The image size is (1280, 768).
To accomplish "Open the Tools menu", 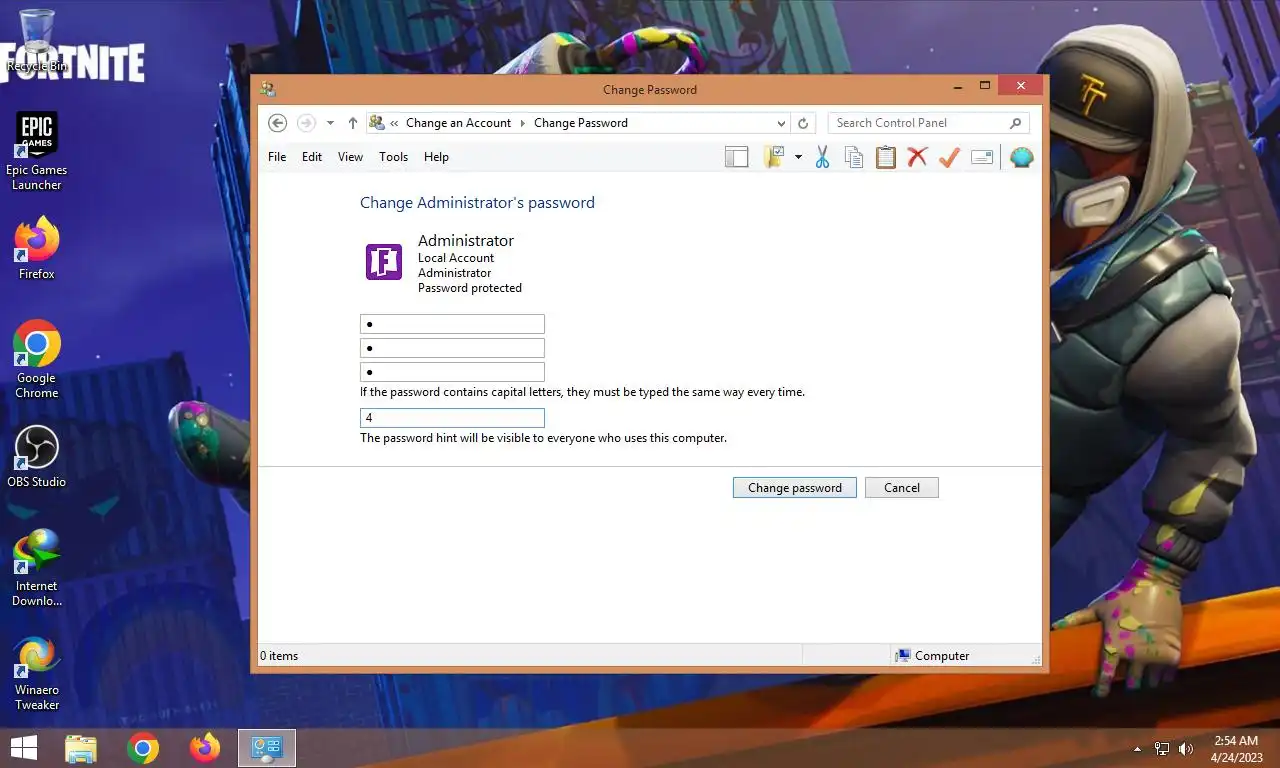I will click(393, 157).
